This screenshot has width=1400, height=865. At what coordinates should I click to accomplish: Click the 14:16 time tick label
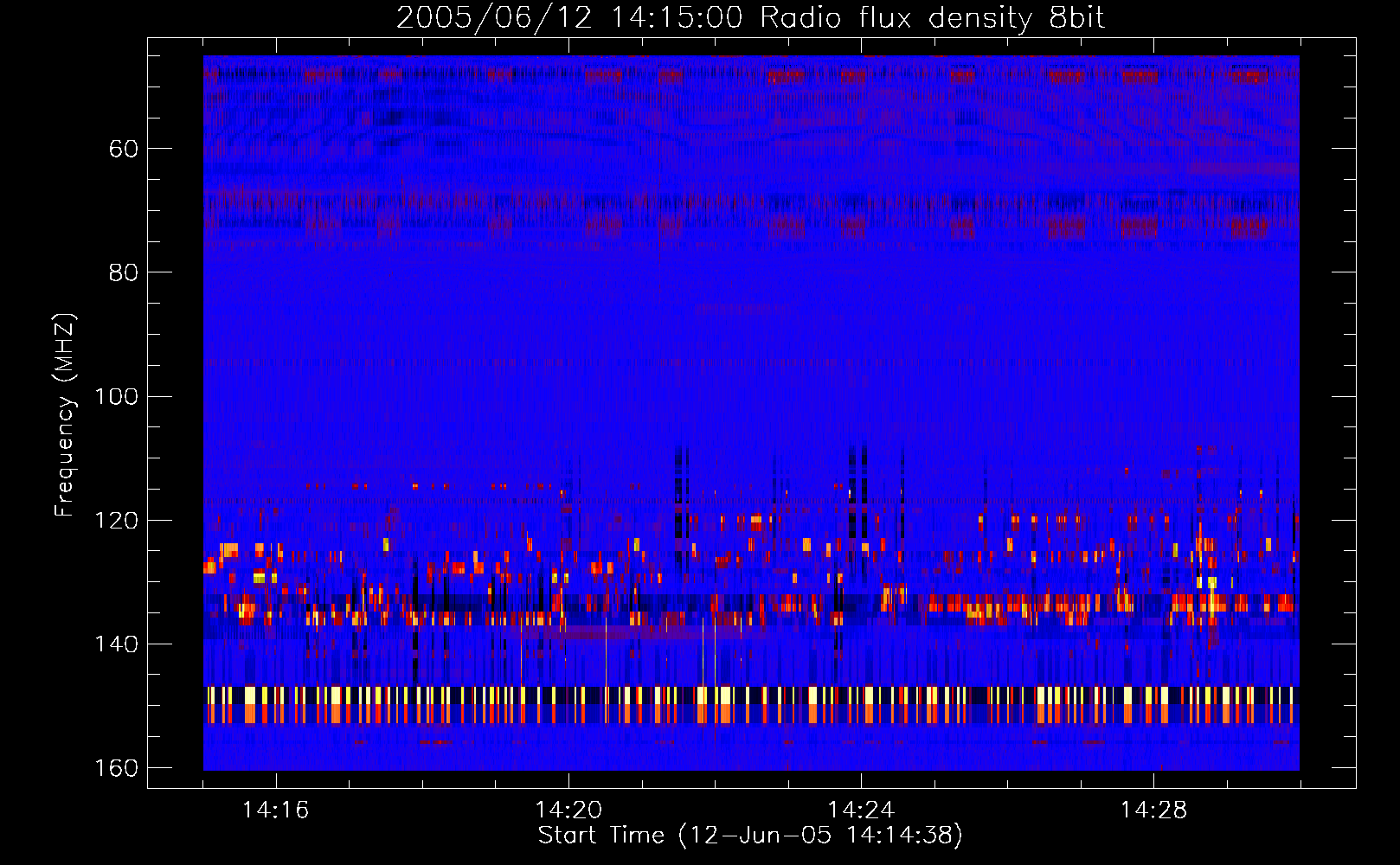[x=275, y=810]
